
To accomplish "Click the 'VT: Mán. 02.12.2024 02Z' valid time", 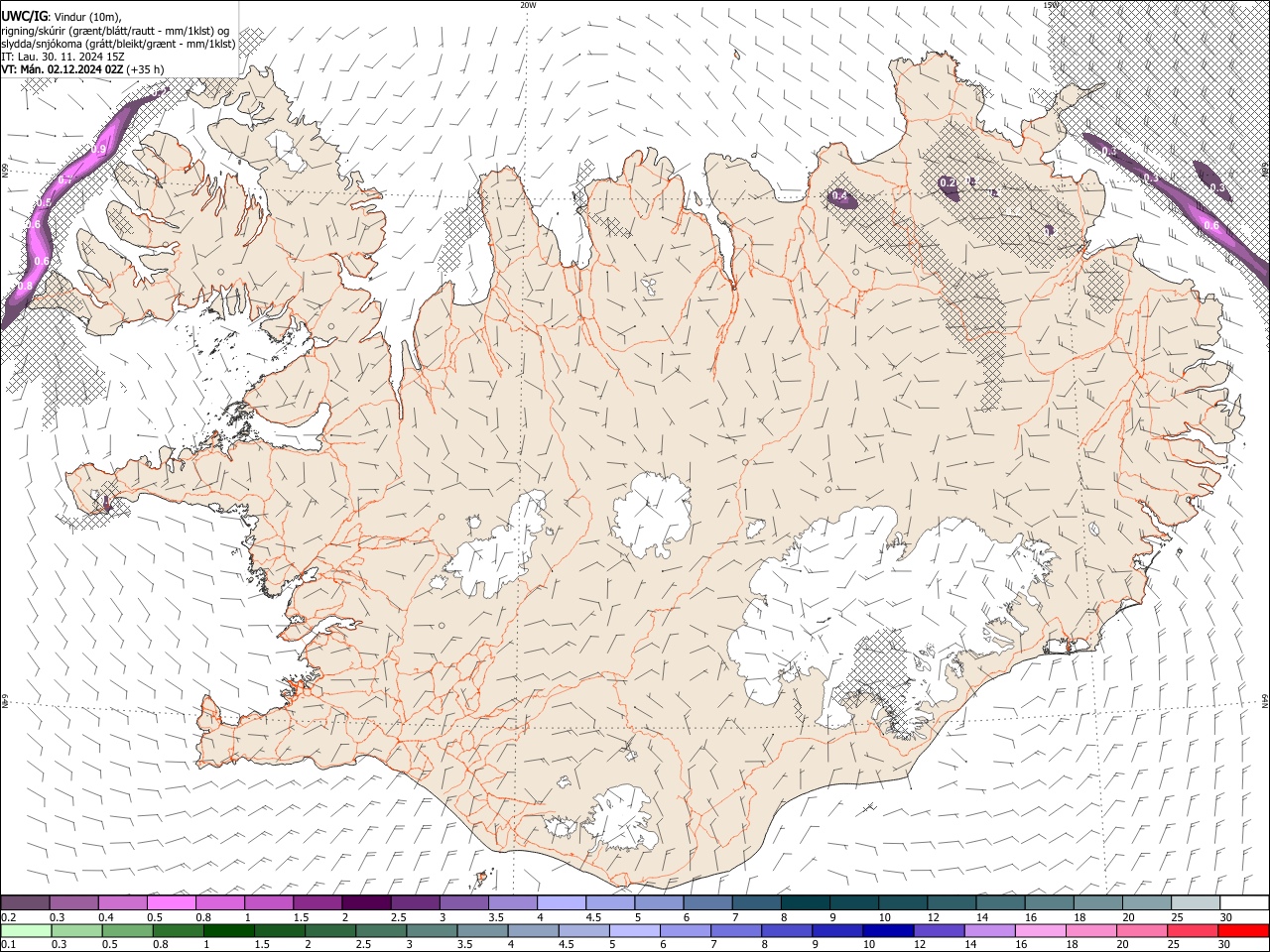I will (x=63, y=69).
